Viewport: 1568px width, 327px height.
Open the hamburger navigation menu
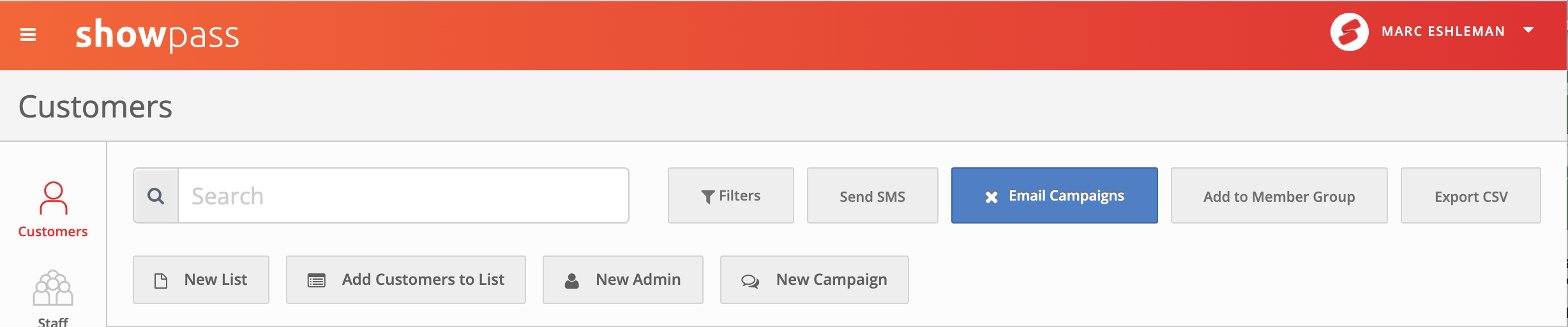(28, 34)
